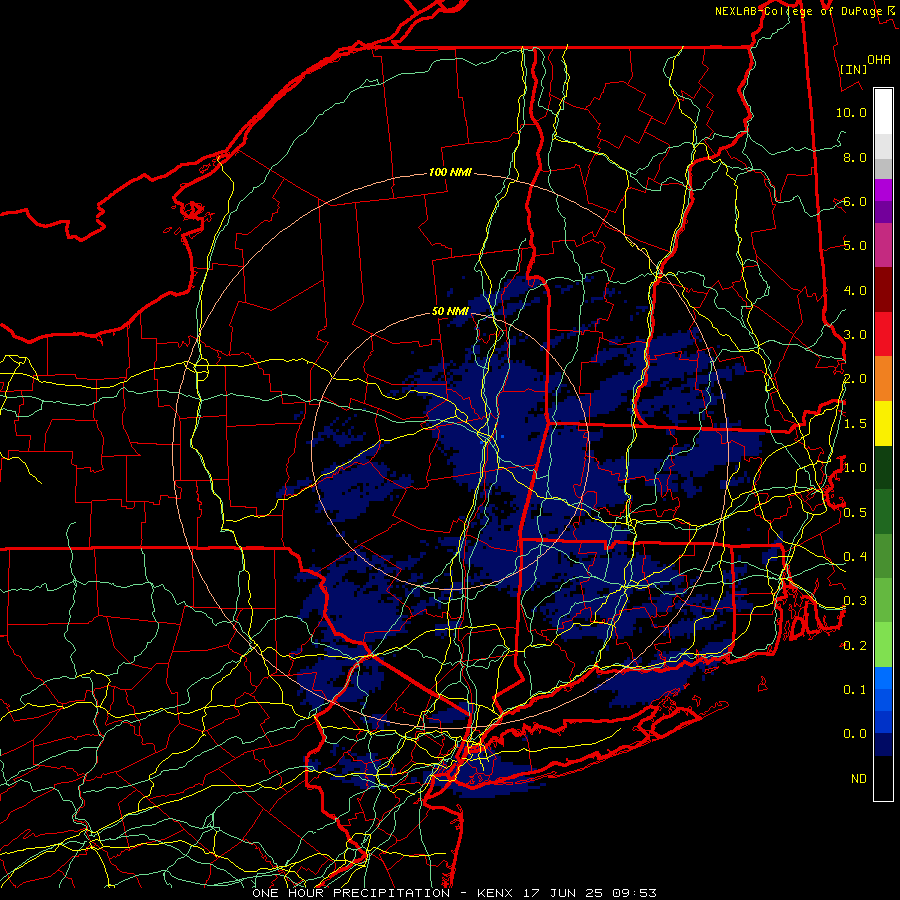This screenshot has width=900, height=900.
Task: Click the ND legend label
Action: 859,779
